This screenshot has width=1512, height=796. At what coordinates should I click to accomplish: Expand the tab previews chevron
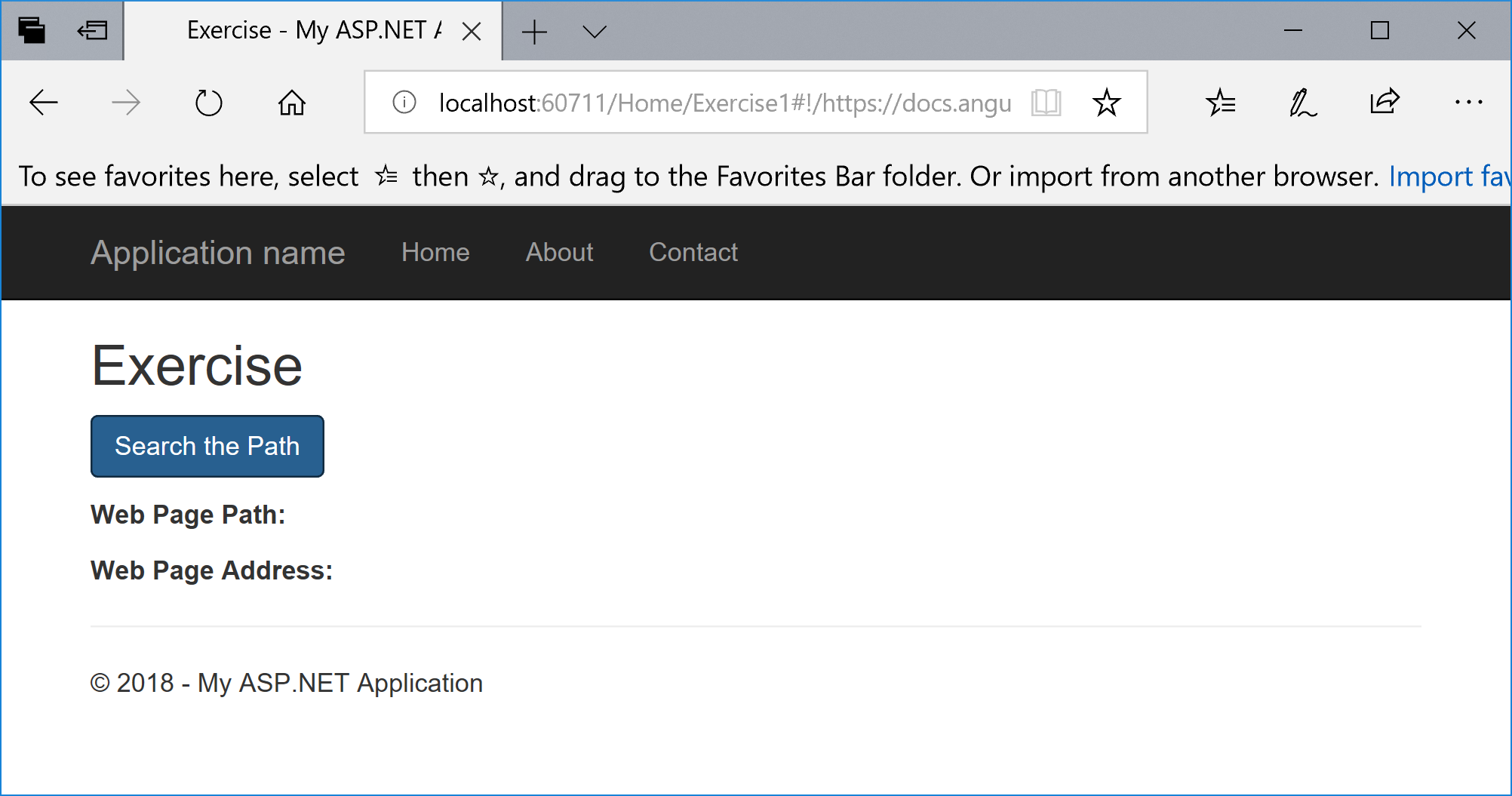click(x=595, y=32)
